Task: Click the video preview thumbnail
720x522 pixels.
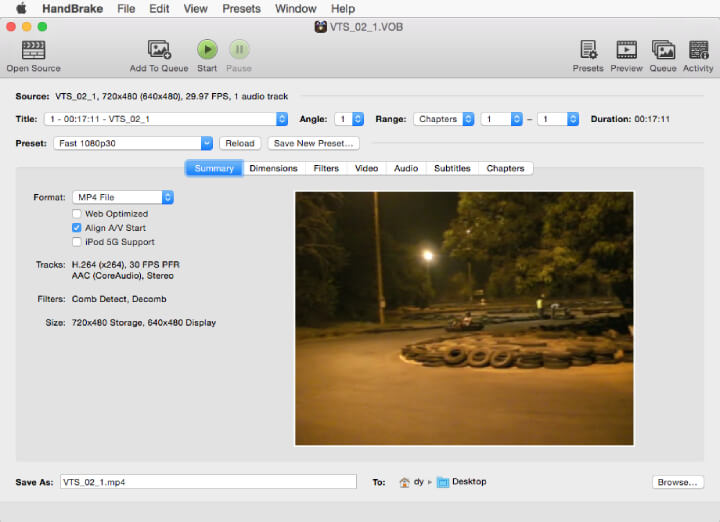Action: 464,318
